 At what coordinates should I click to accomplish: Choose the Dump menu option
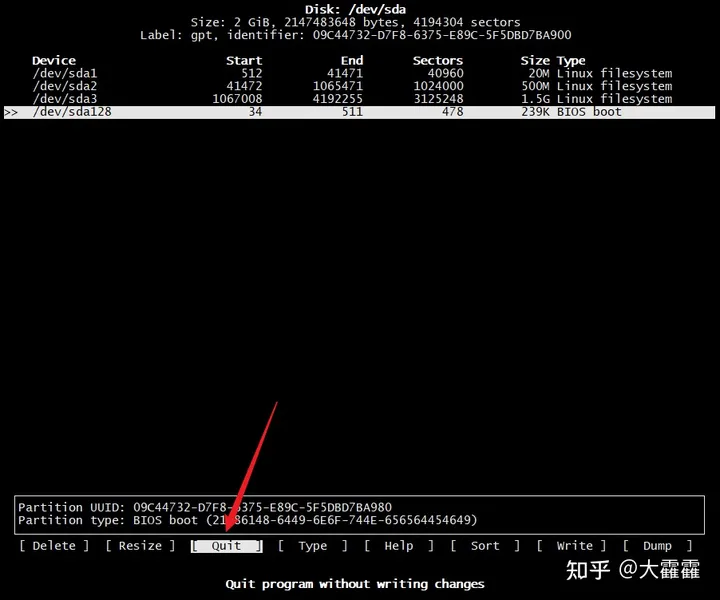[657, 546]
